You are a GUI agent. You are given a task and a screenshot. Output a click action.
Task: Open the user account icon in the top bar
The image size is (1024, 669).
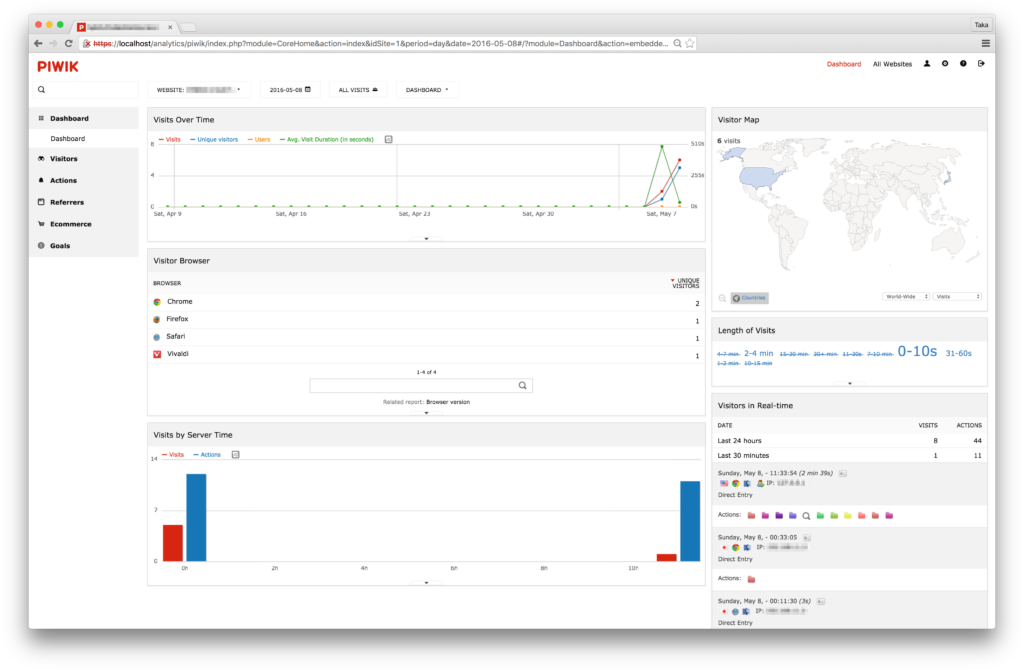tap(927, 64)
